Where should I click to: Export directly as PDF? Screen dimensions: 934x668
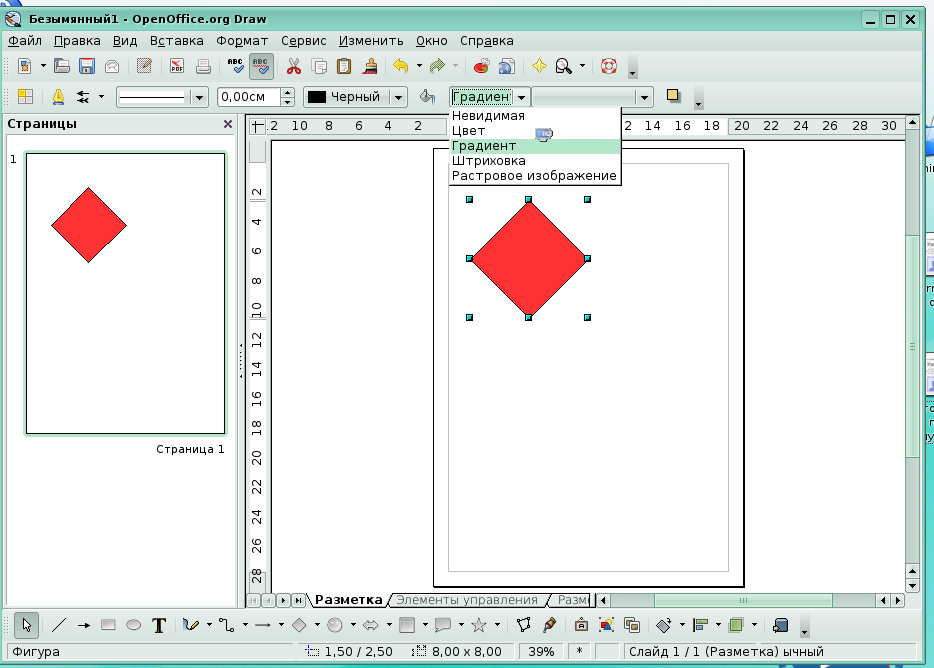[x=177, y=67]
